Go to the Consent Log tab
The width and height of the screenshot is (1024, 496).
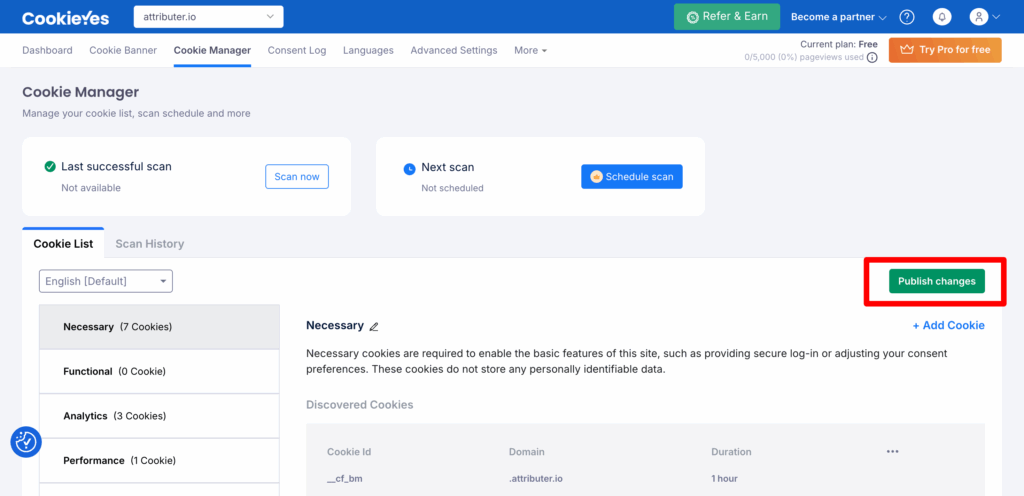point(297,50)
